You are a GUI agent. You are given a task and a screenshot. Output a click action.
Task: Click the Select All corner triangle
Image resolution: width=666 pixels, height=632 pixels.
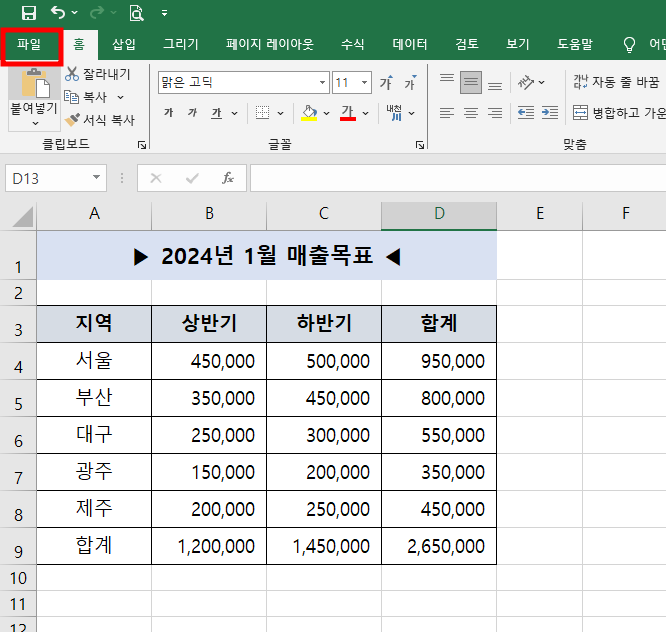23,217
